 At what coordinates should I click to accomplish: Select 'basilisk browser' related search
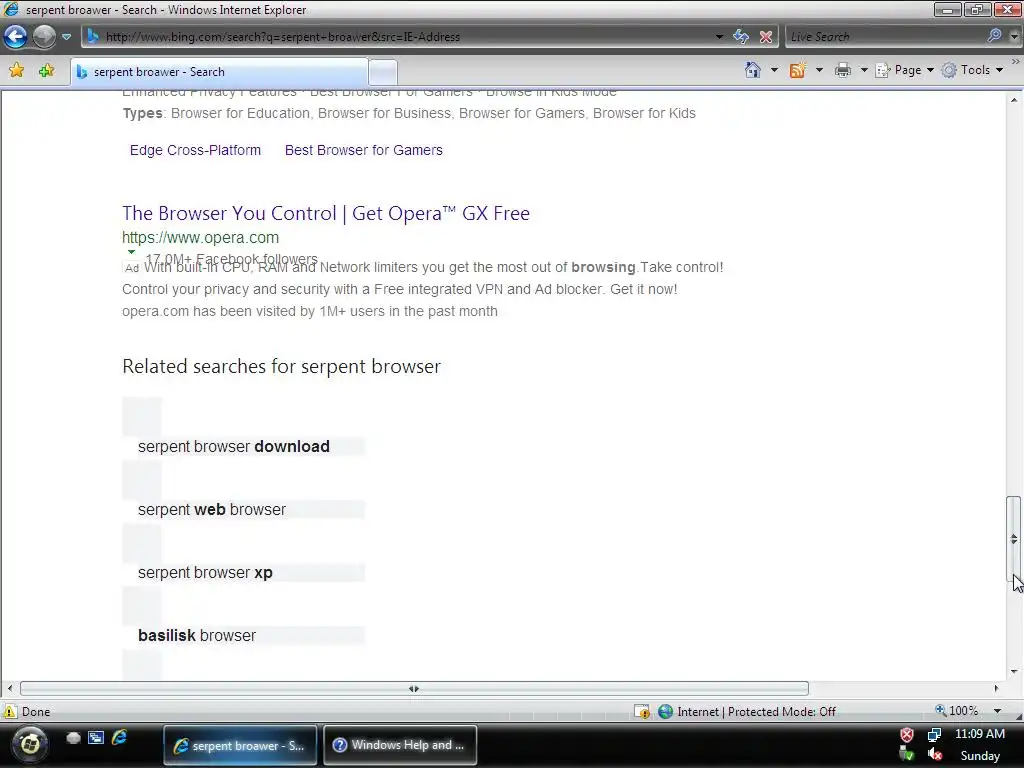point(197,635)
